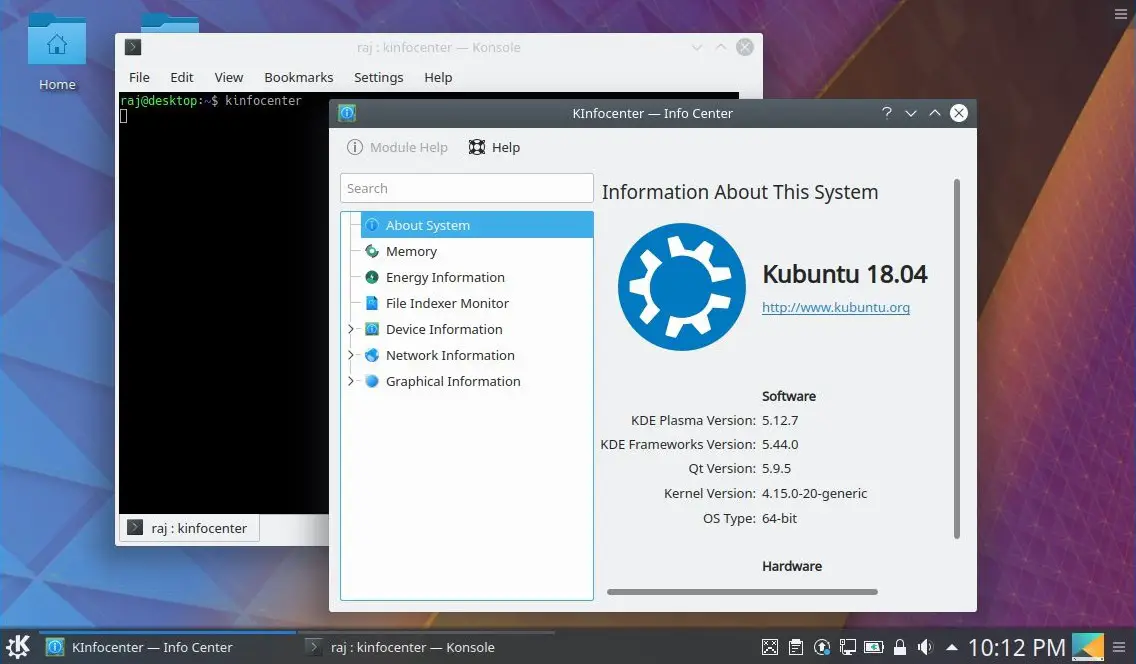
Task: Expand the Device Information tree node
Action: coord(351,329)
